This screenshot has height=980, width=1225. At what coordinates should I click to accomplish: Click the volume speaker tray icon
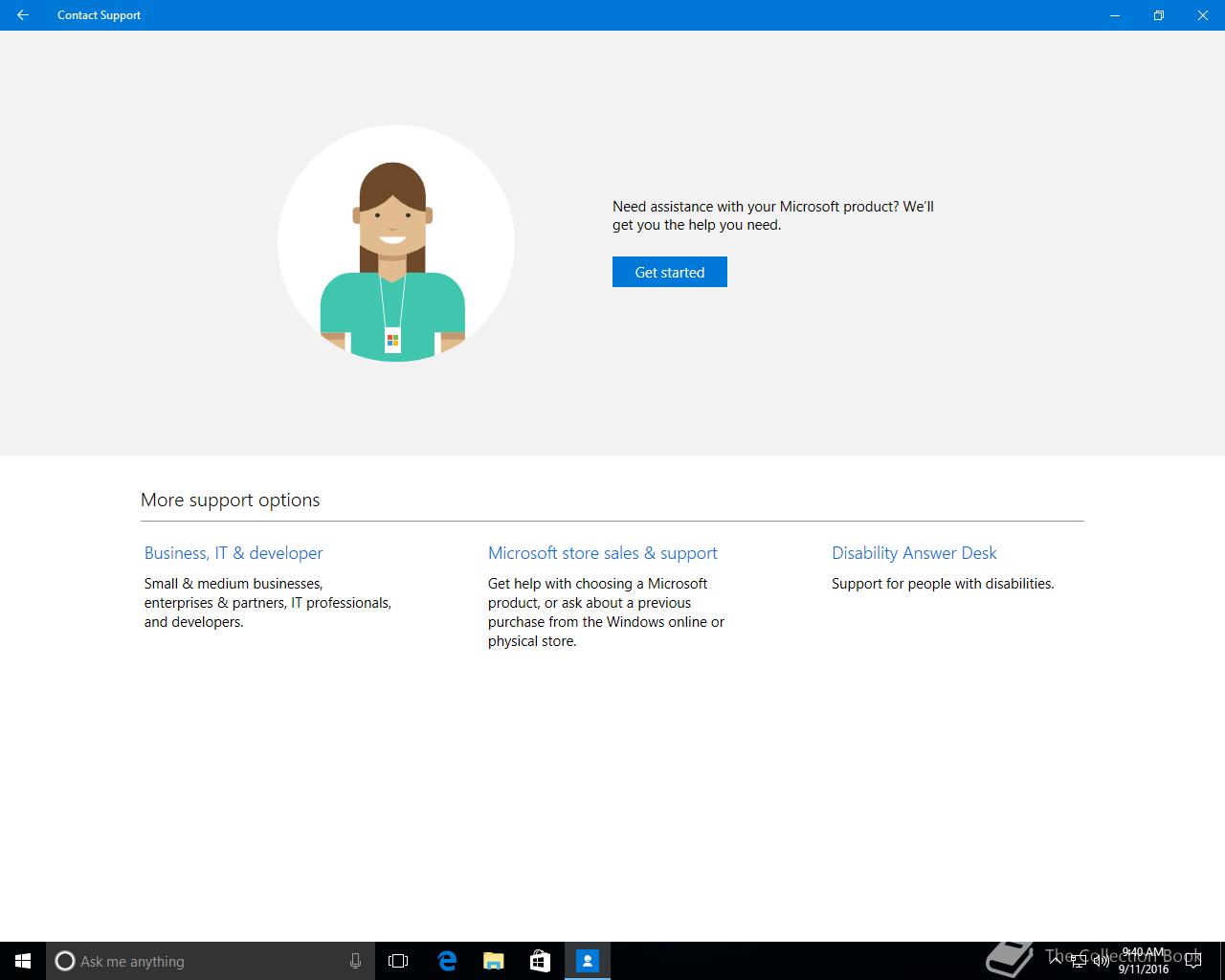pyautogui.click(x=1101, y=961)
